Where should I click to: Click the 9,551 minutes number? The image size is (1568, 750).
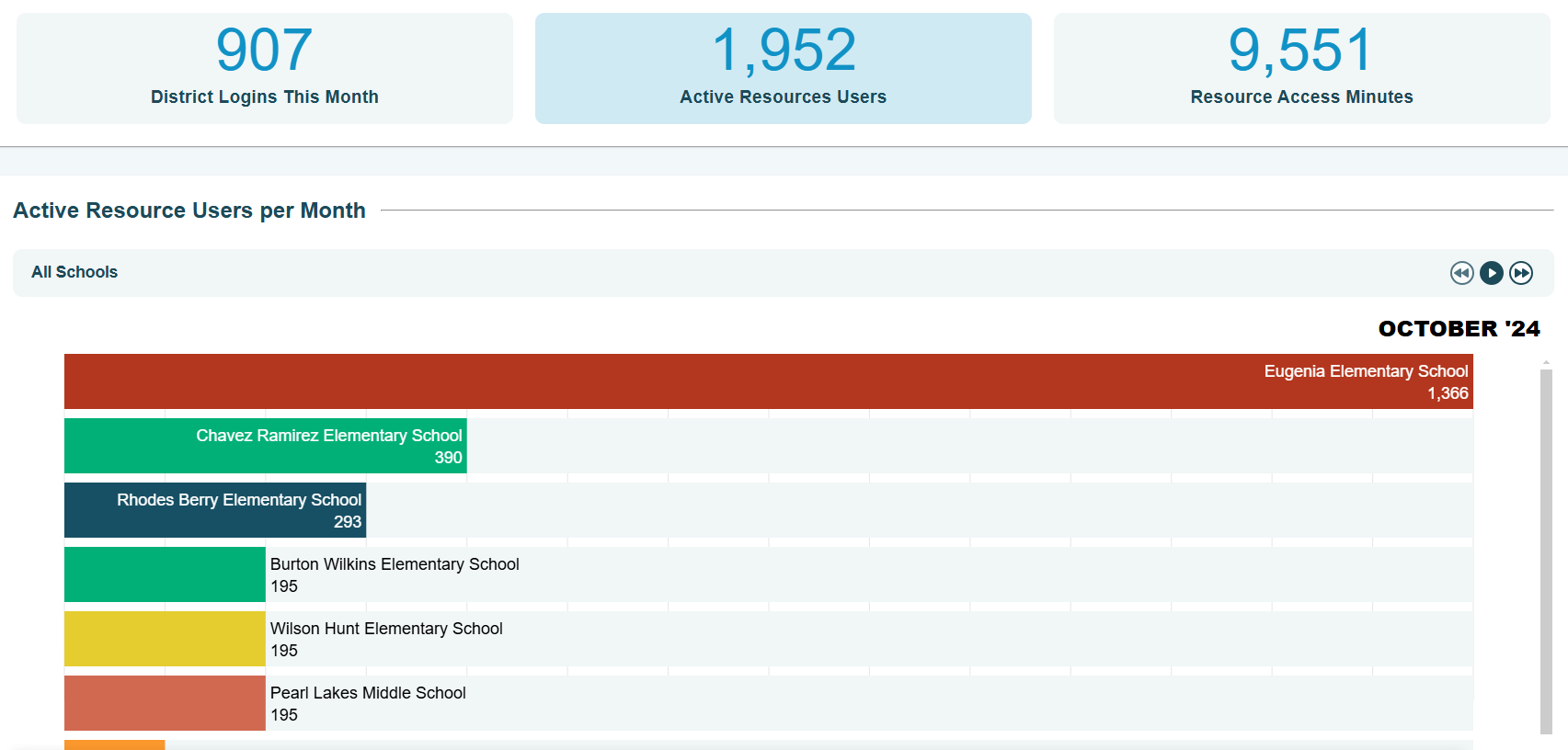point(1300,50)
